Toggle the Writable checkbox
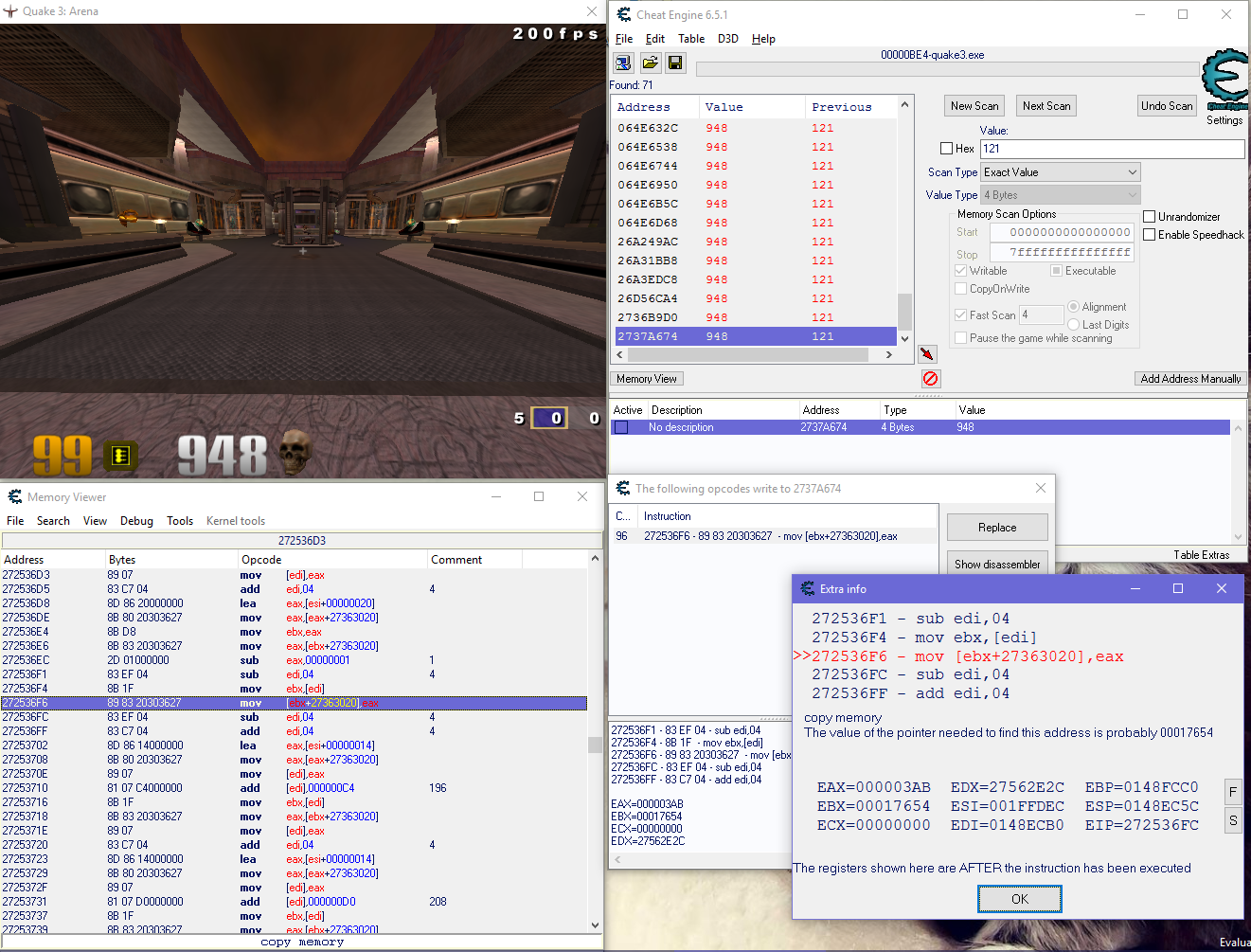 pos(961,271)
